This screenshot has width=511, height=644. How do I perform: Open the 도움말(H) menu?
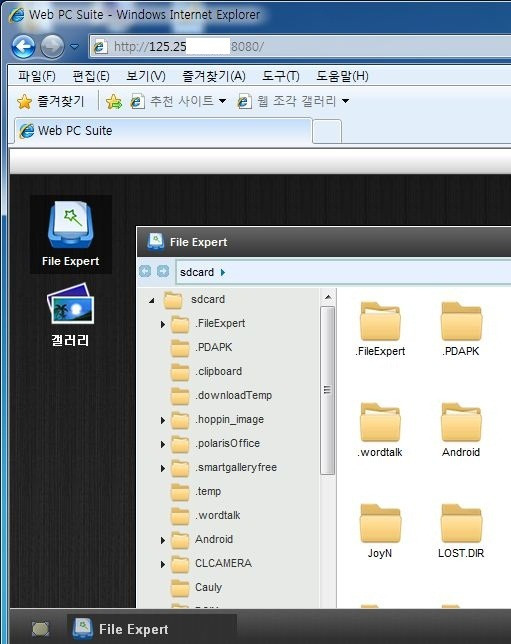[x=342, y=76]
